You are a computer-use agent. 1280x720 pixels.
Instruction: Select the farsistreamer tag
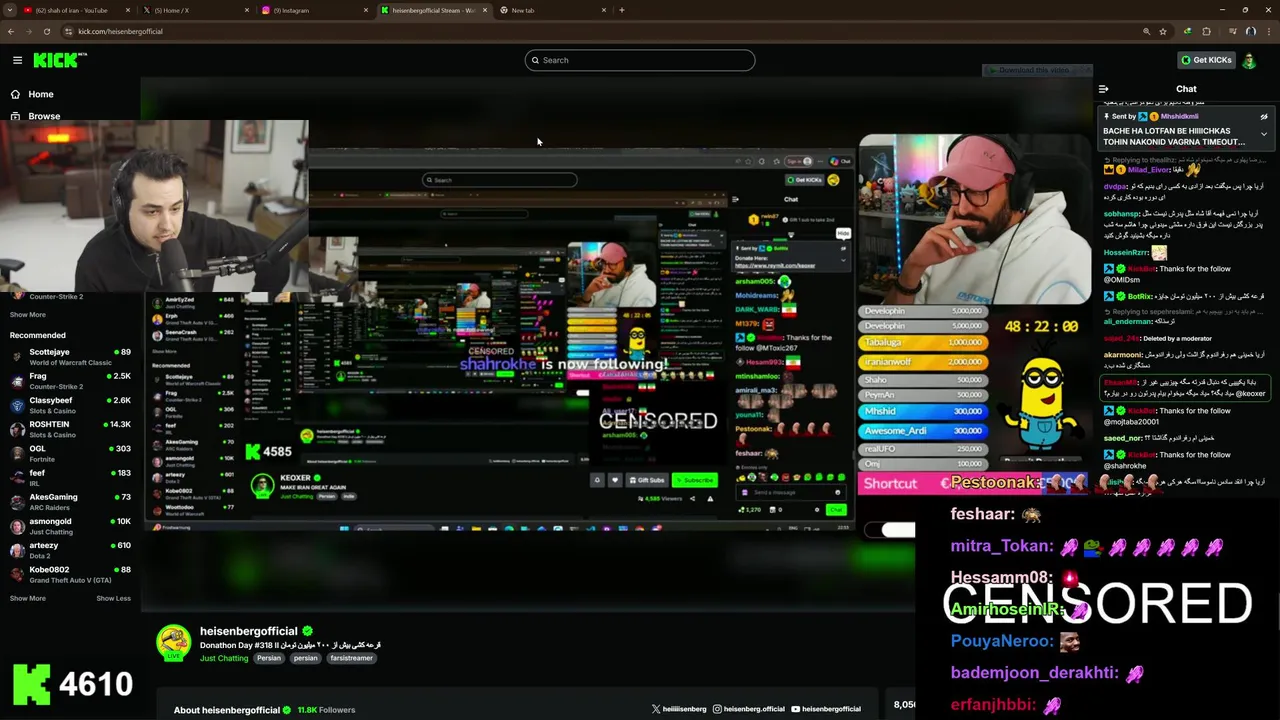point(351,658)
